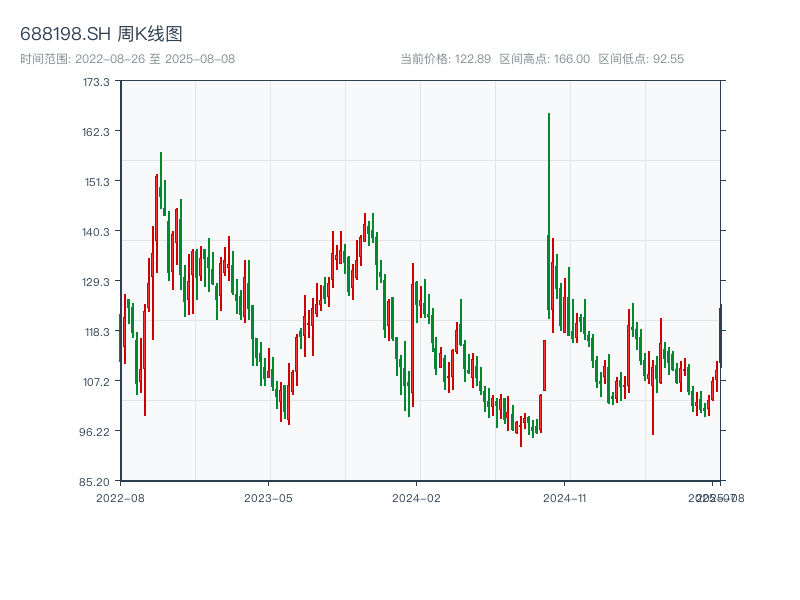Click y-axis label 151.3
This screenshot has height=600, width=800.
pos(97,182)
